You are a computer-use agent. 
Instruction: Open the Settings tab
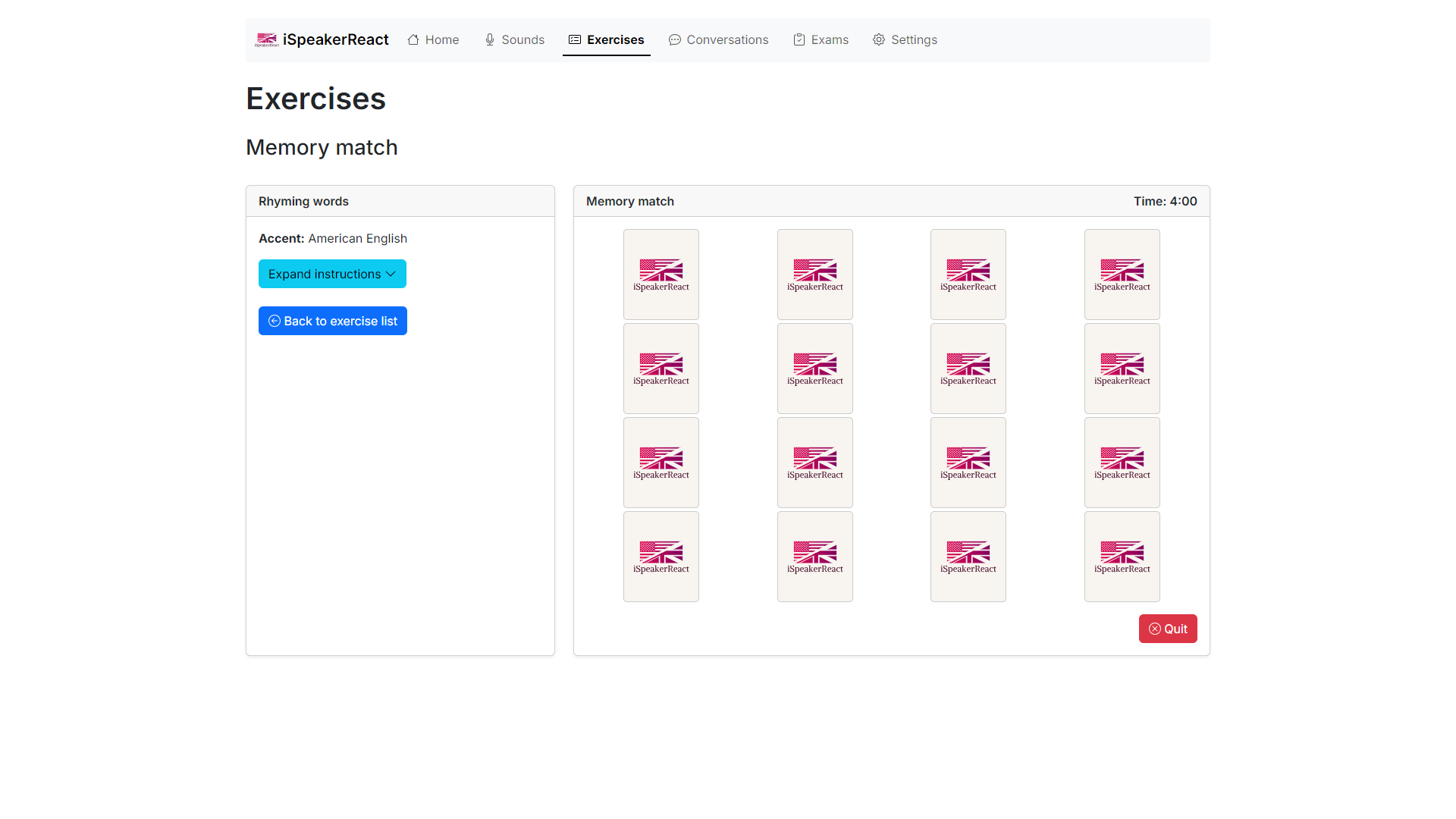click(905, 39)
